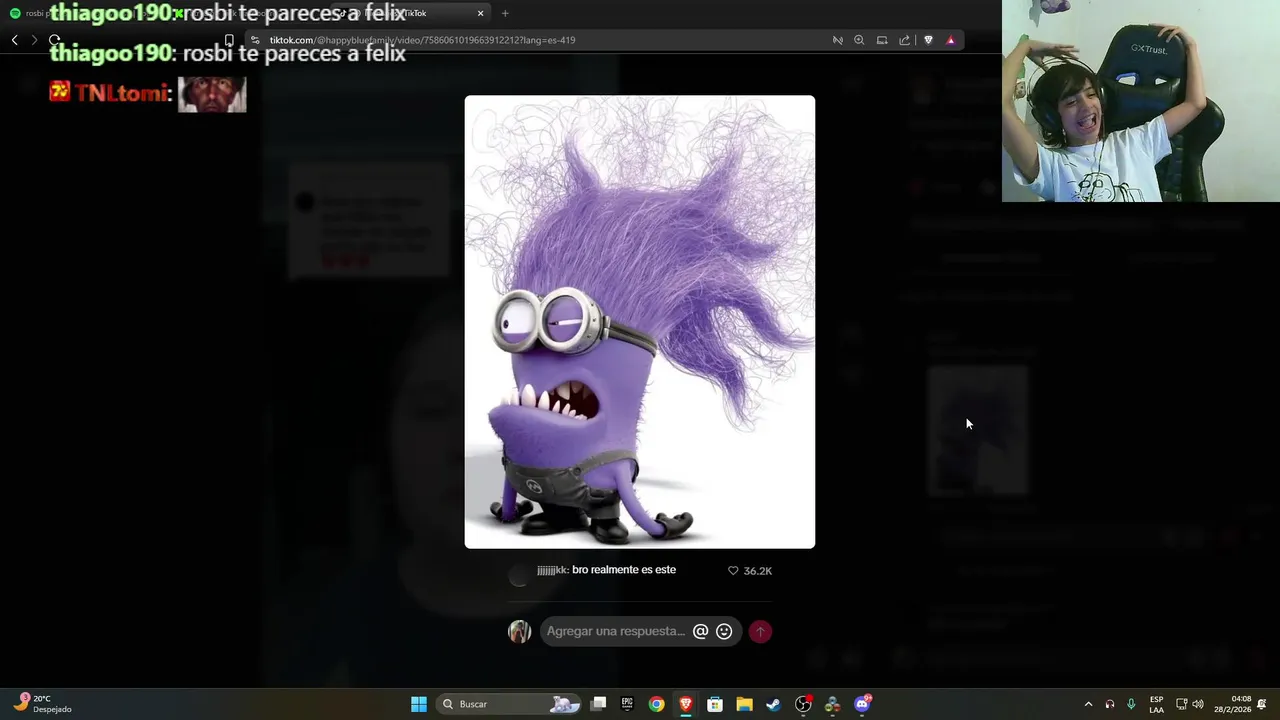Click the browser forward arrow
Viewport: 1280px width, 720px height.
(x=34, y=40)
